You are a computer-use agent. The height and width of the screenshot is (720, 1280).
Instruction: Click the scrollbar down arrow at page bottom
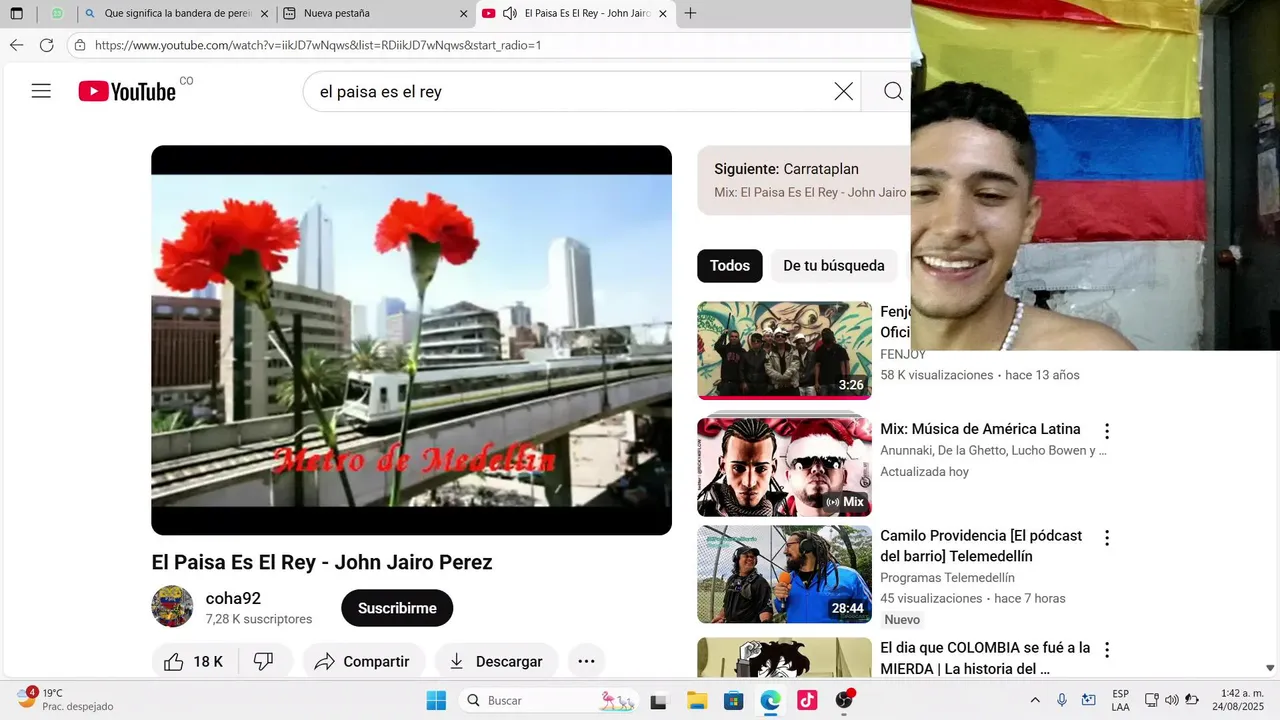(1271, 668)
